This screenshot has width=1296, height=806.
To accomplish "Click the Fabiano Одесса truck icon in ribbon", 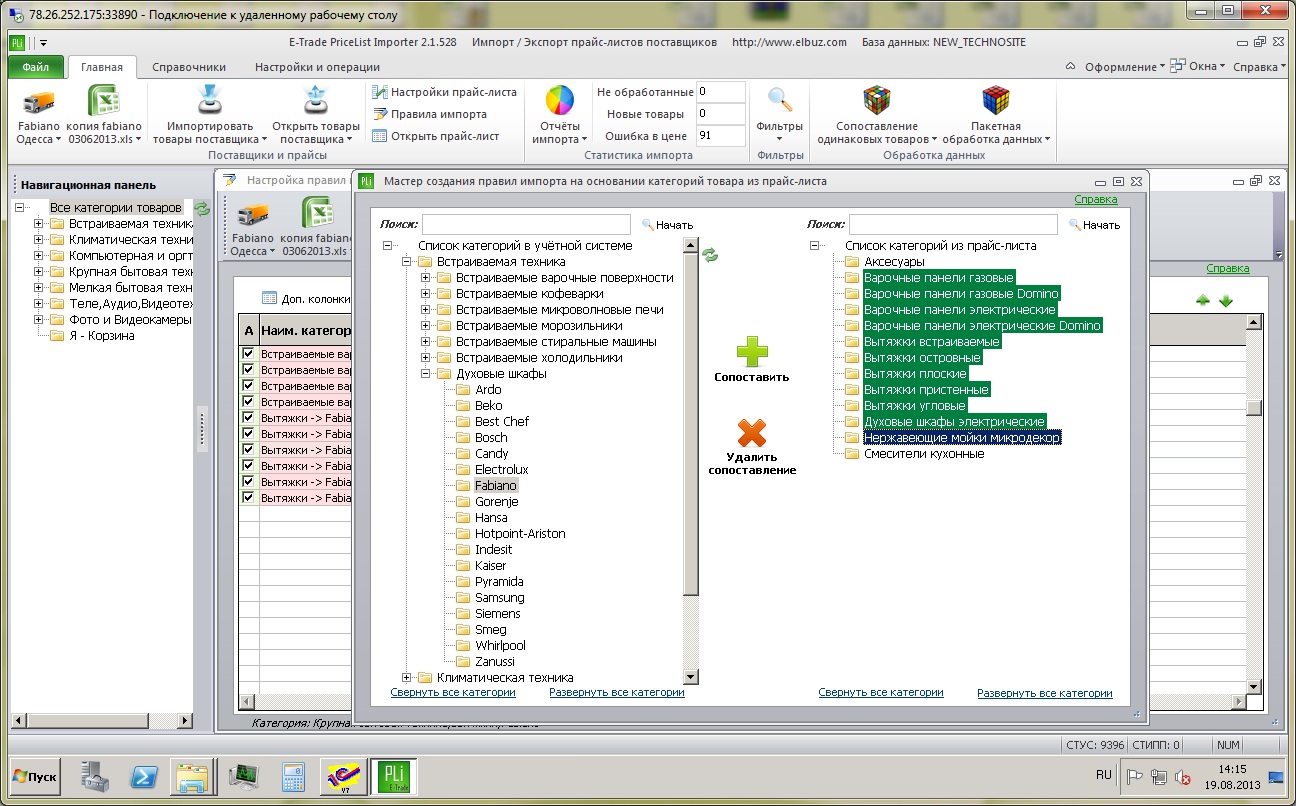I will [38, 102].
